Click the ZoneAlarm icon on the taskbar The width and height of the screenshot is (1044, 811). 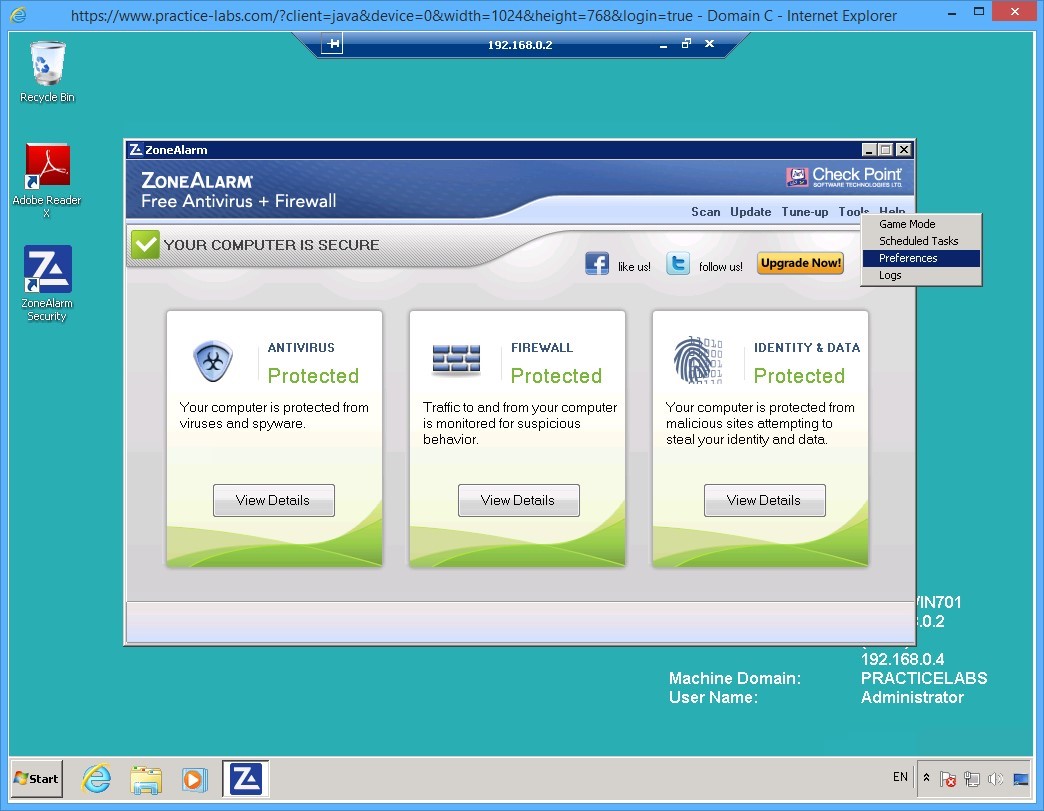point(244,778)
